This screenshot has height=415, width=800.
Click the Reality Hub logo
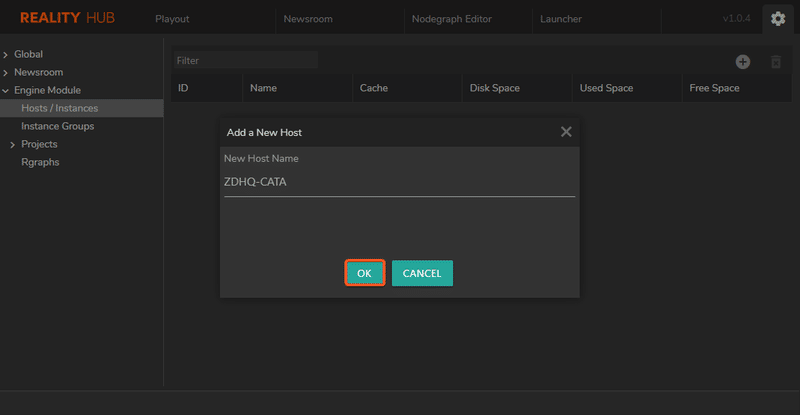[62, 19]
